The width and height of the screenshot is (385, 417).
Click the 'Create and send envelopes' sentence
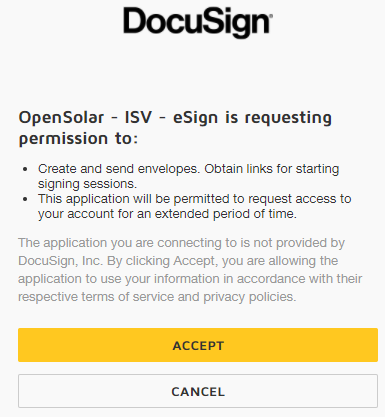(119, 169)
